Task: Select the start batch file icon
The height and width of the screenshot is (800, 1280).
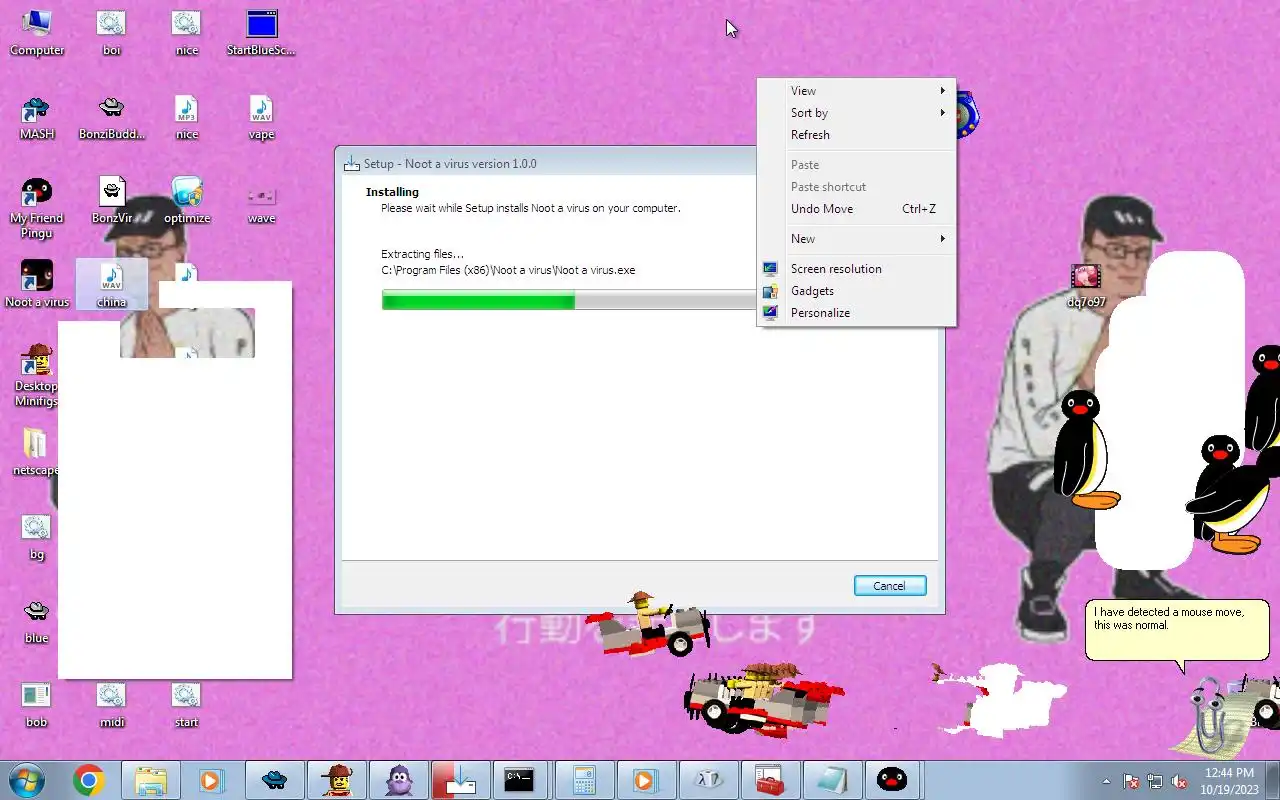Action: [x=186, y=704]
